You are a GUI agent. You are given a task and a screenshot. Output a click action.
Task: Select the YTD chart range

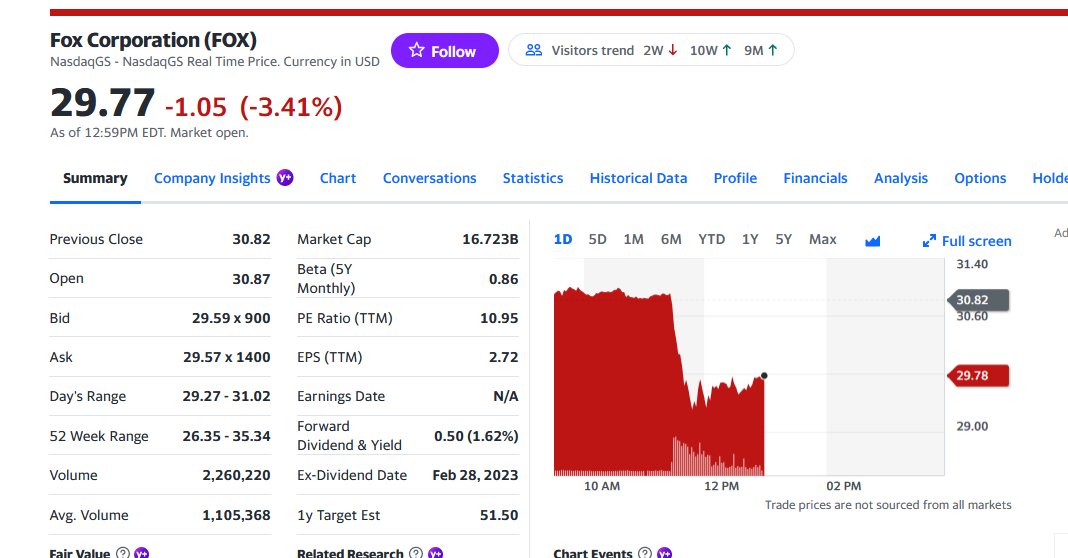point(711,239)
